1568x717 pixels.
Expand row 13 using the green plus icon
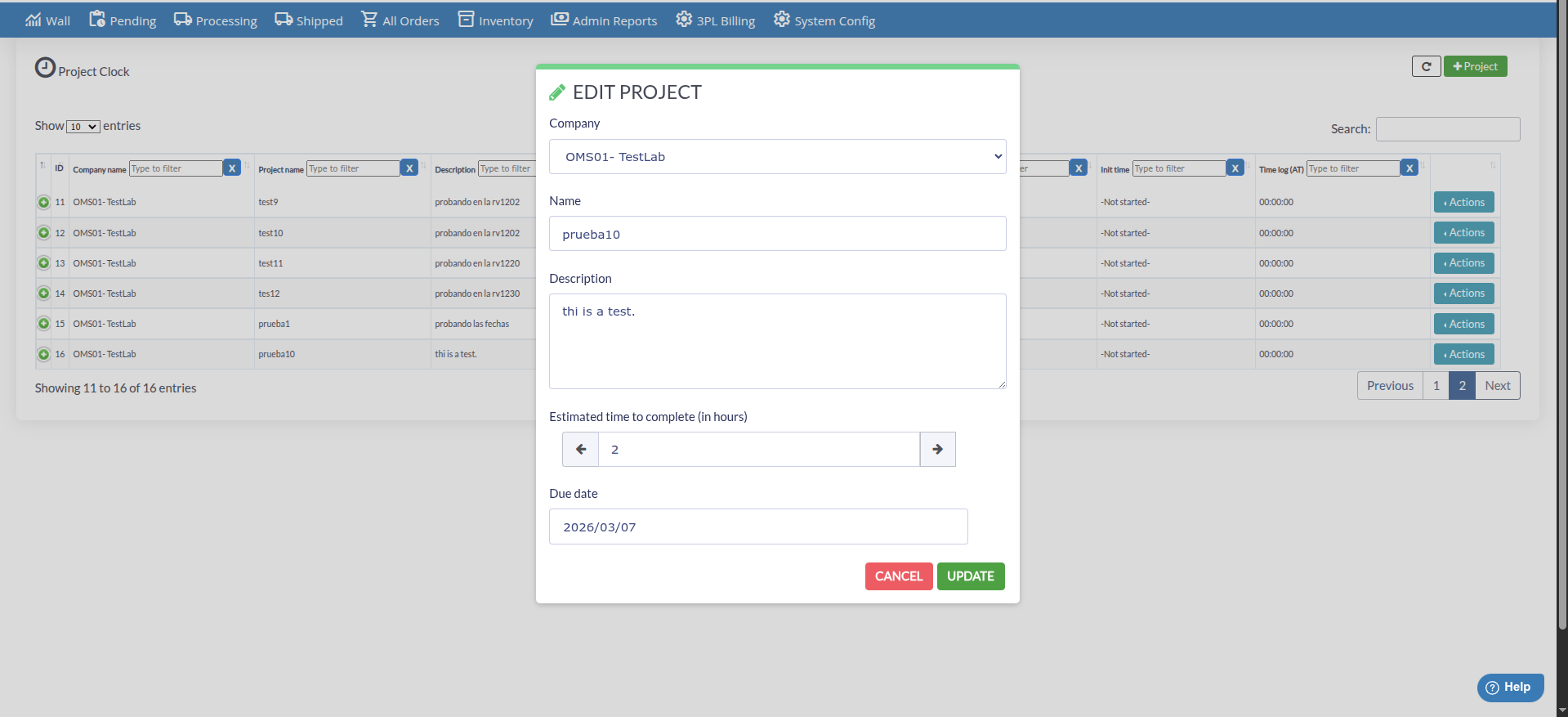coord(44,263)
